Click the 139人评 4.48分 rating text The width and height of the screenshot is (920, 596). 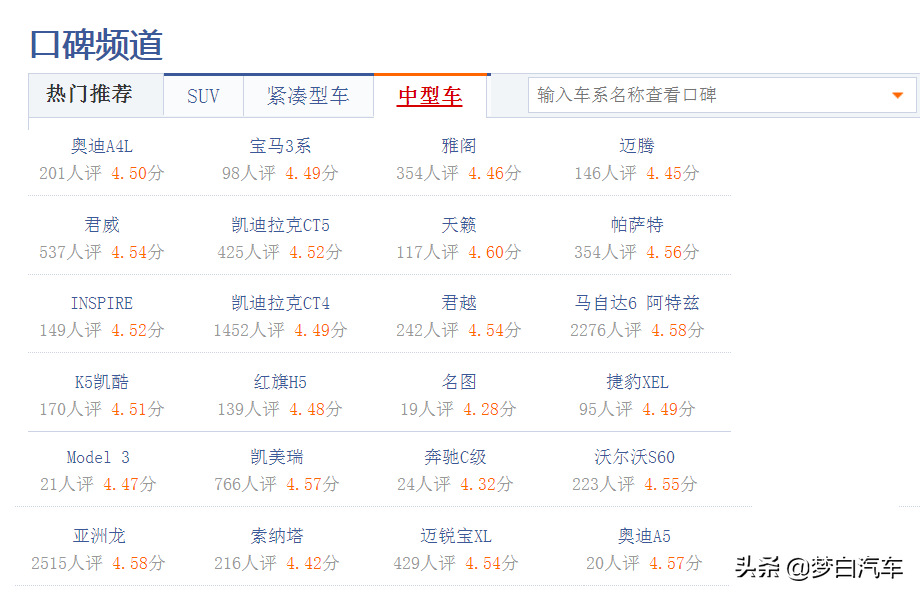click(x=280, y=409)
